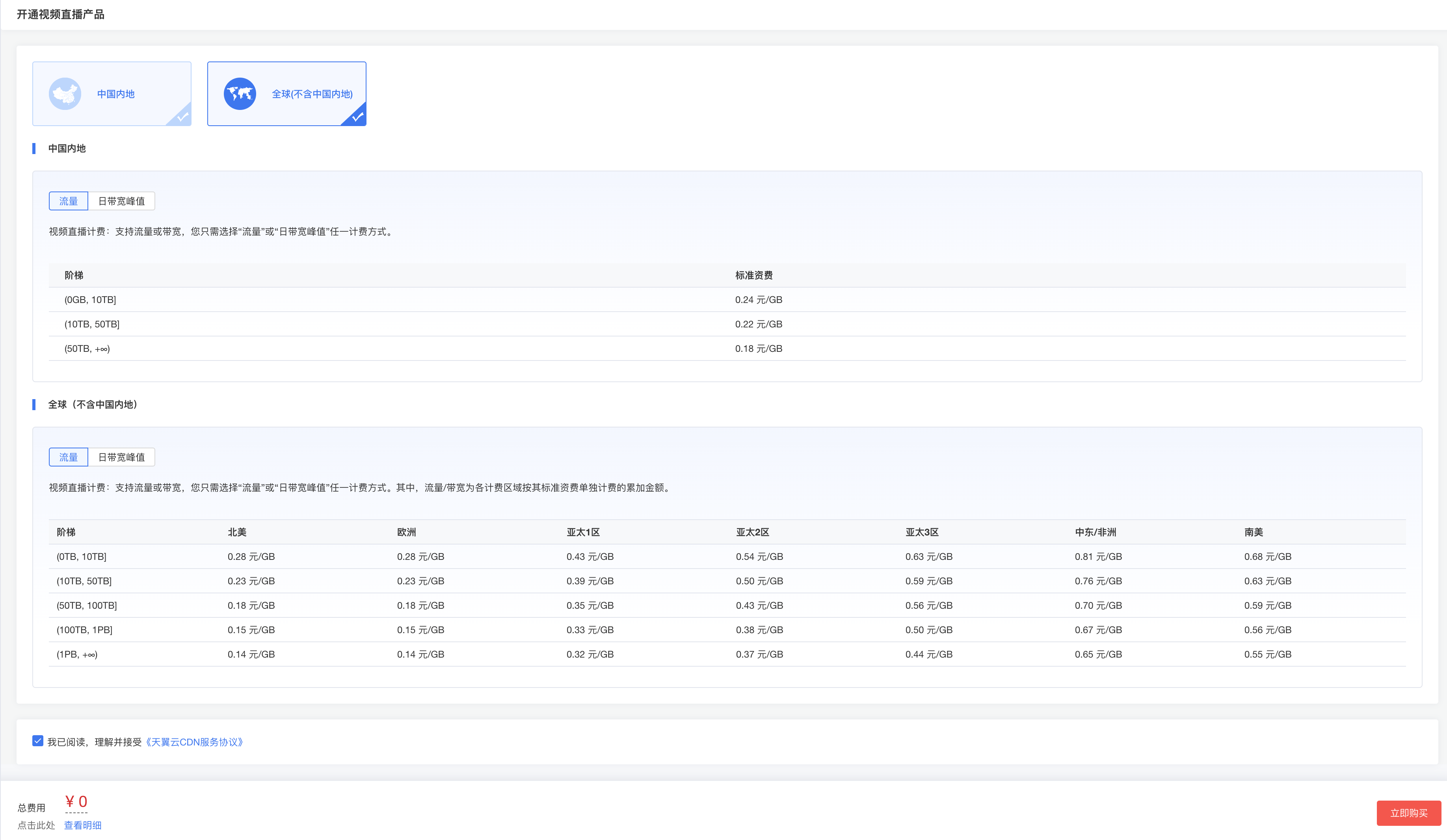Click the 0.76 元/GB price cell

(1098, 581)
